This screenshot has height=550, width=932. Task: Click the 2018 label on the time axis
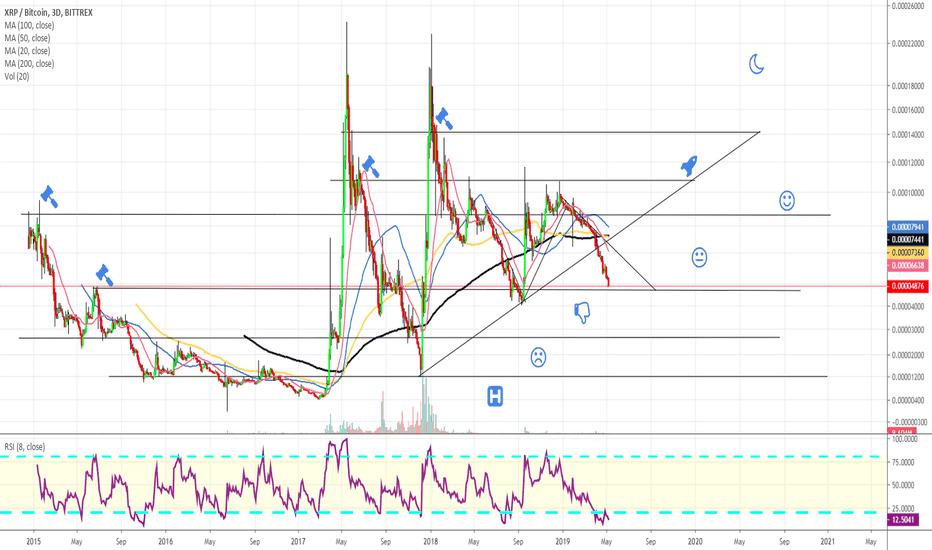[431, 542]
